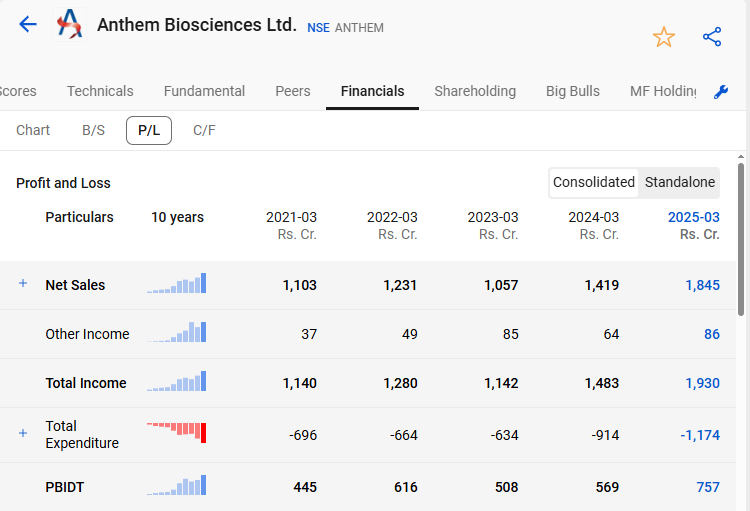Click Total Income value 1,930
This screenshot has width=750, height=511.
coord(702,383)
